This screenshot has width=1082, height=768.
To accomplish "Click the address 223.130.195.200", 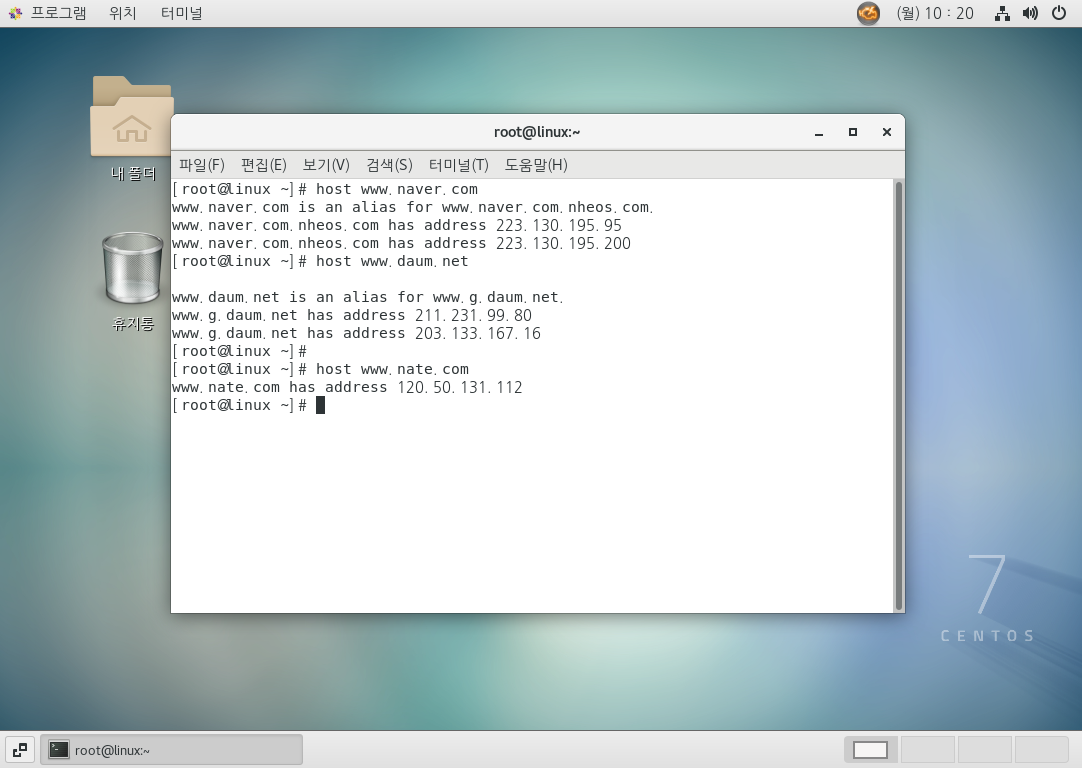I will point(563,243).
